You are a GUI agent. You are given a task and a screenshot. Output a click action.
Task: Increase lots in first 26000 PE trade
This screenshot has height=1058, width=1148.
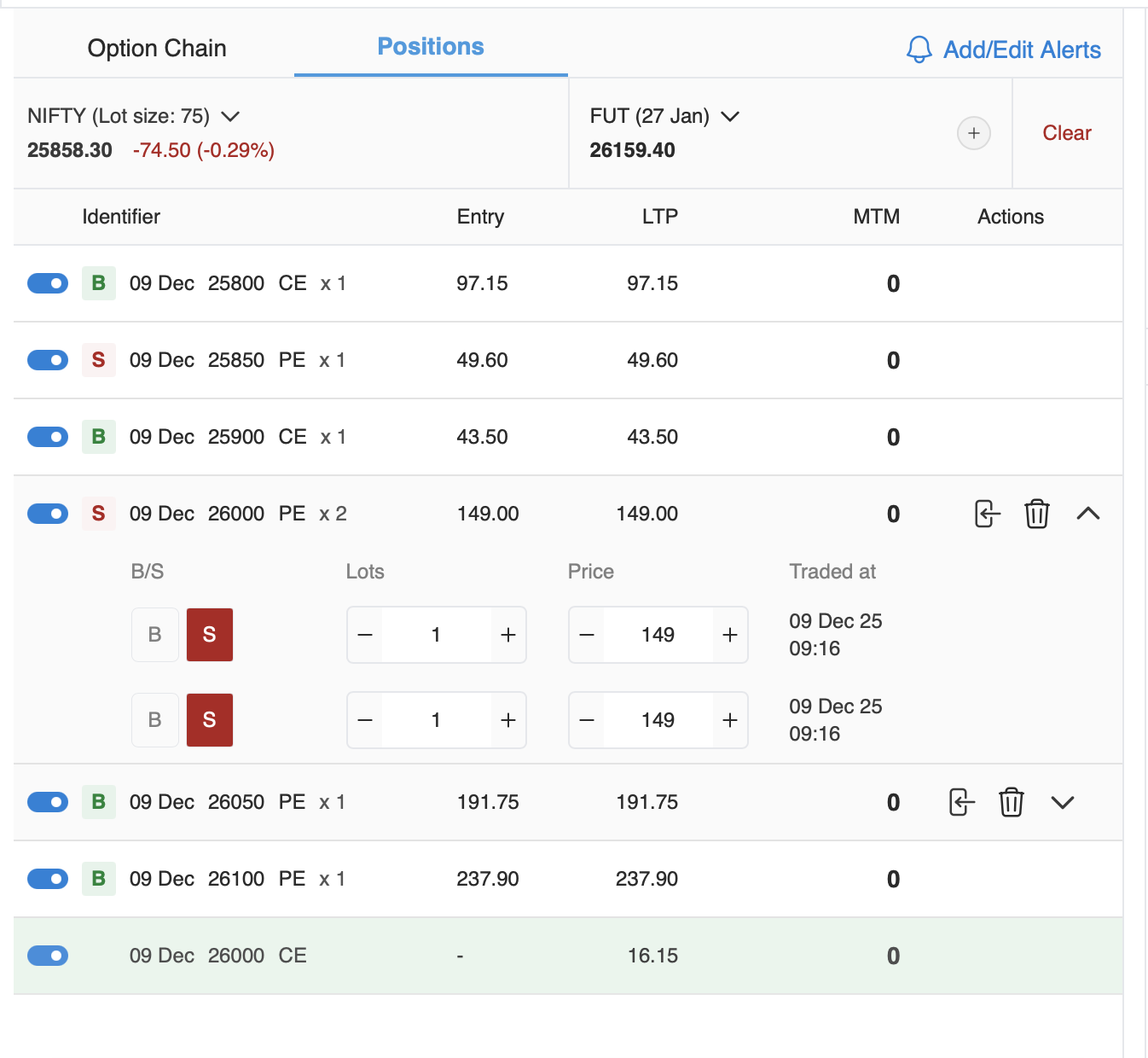tap(508, 635)
